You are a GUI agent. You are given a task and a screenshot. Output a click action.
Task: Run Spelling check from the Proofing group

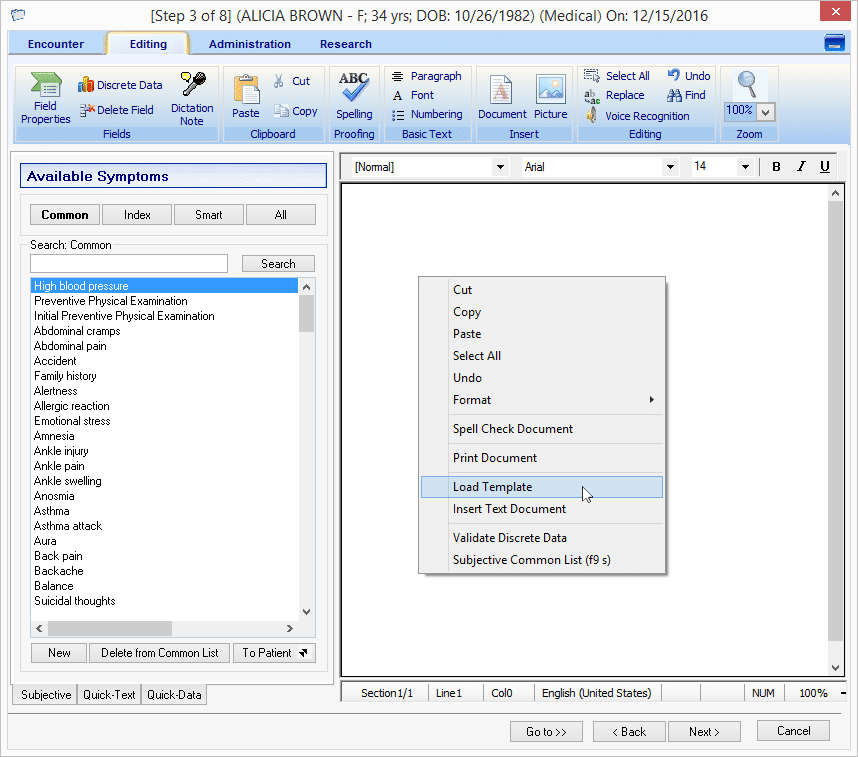(x=354, y=95)
